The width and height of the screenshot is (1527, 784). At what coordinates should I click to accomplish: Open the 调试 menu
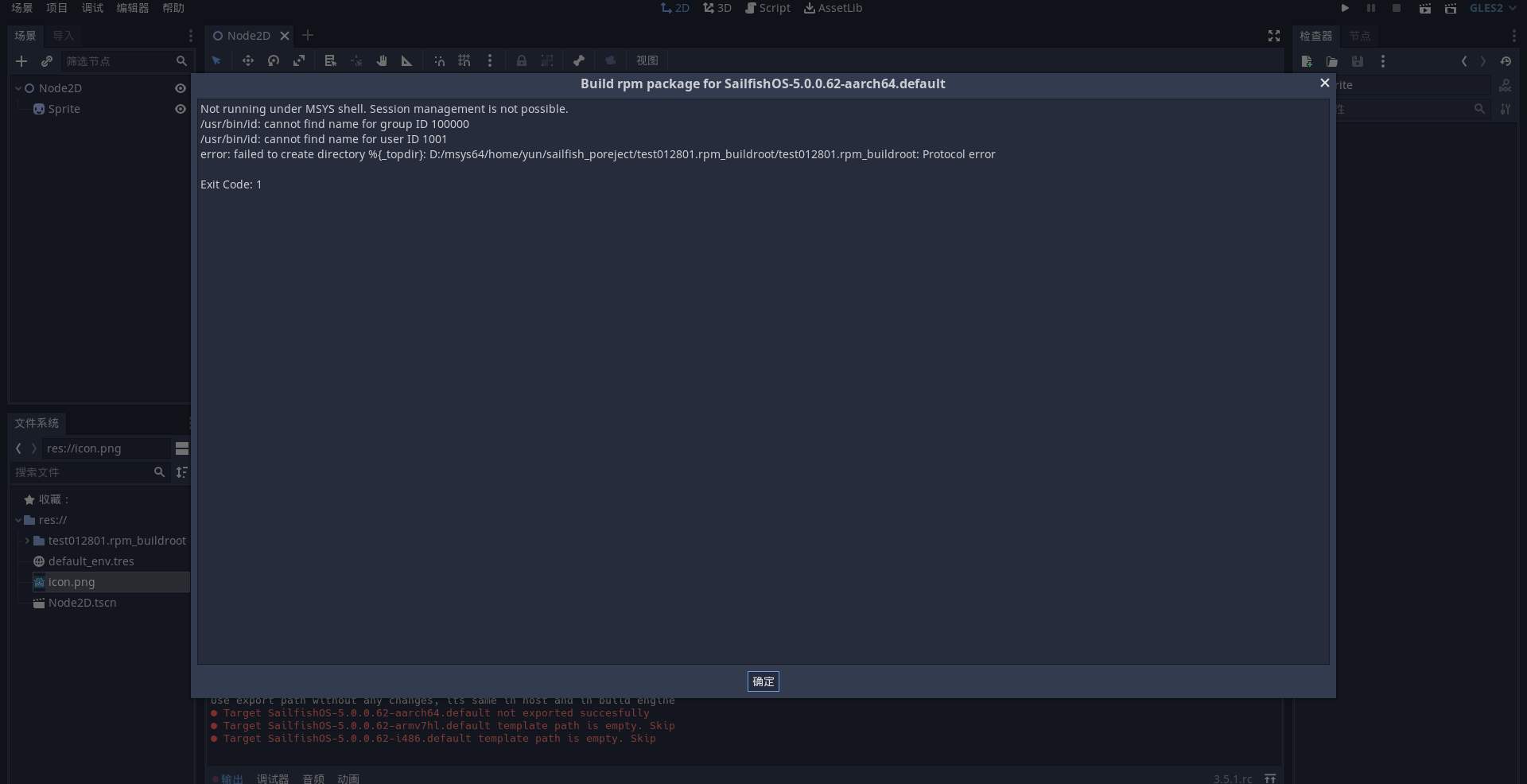(x=91, y=8)
